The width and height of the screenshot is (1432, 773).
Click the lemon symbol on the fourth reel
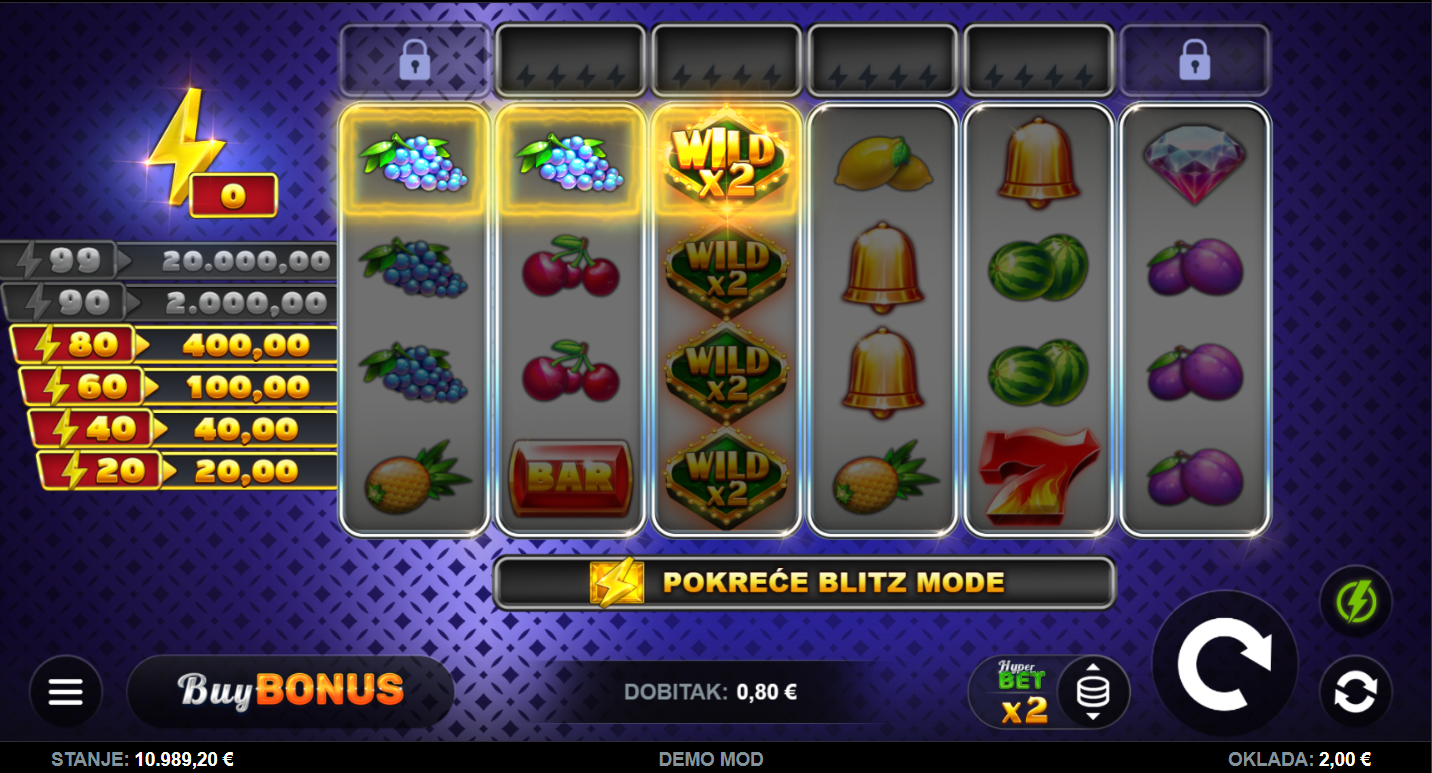tap(882, 163)
